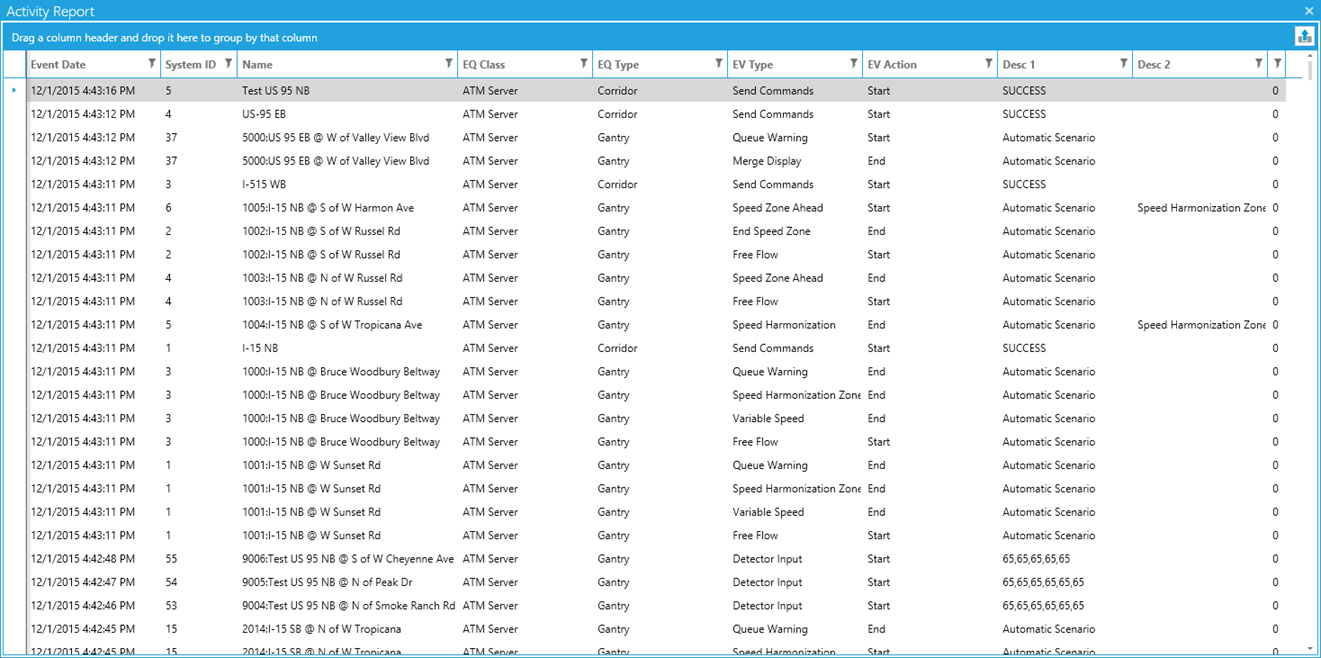Open the EV Action column filter
This screenshot has width=1321, height=658.
[989, 64]
